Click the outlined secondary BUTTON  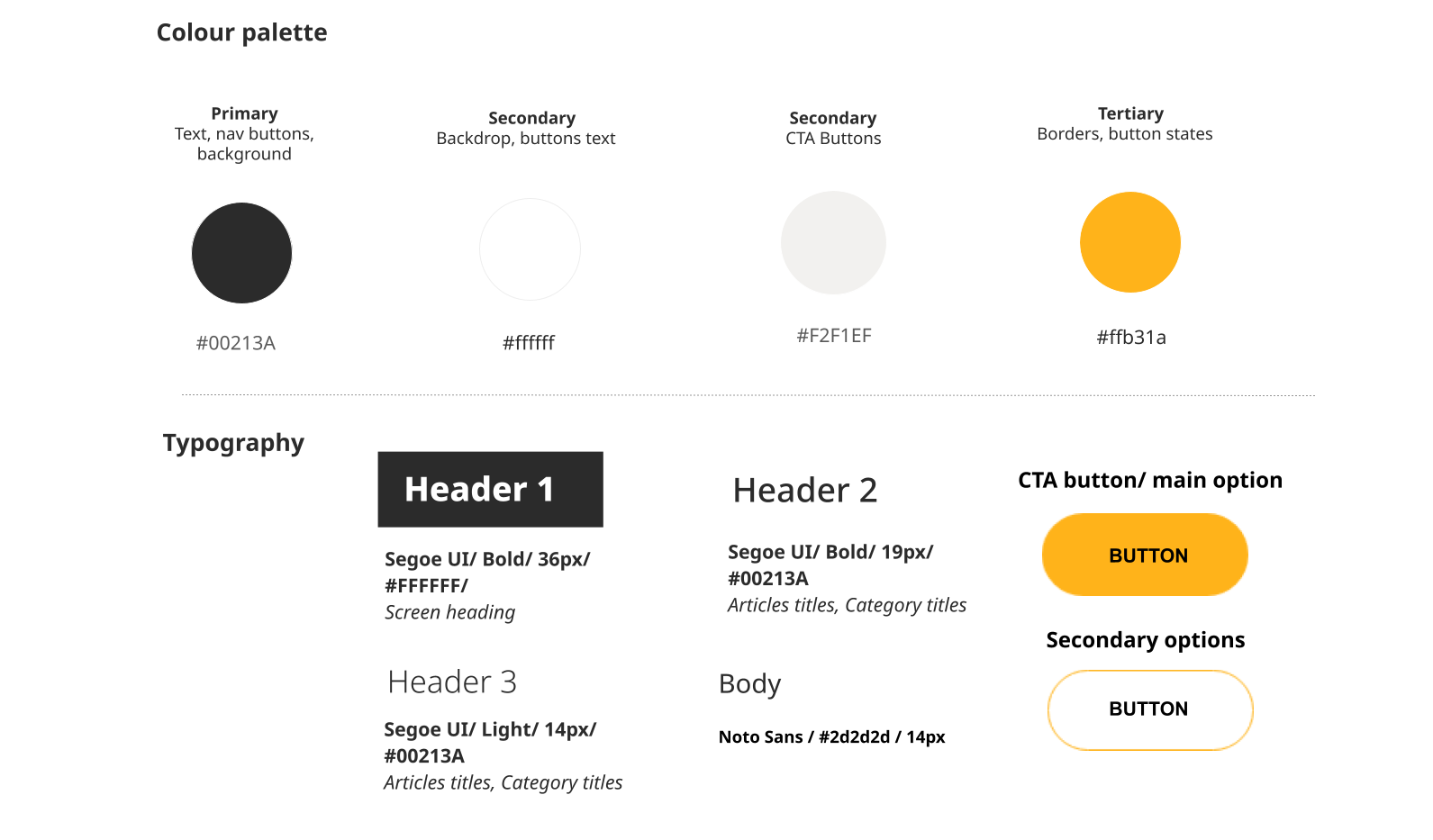[1150, 709]
